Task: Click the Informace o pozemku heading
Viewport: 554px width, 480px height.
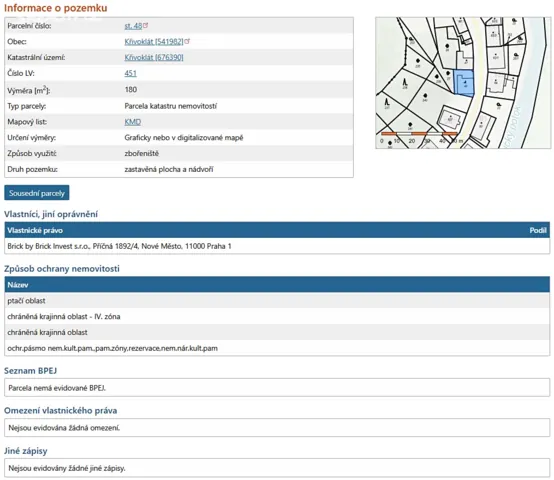Action: click(x=56, y=8)
